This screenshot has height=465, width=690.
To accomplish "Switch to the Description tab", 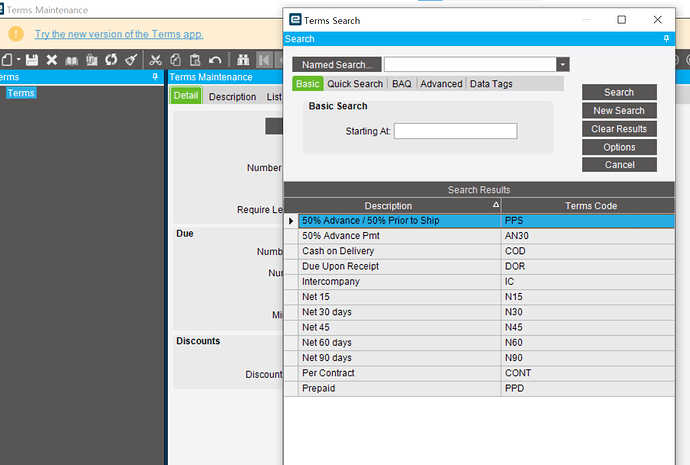I will tap(232, 97).
